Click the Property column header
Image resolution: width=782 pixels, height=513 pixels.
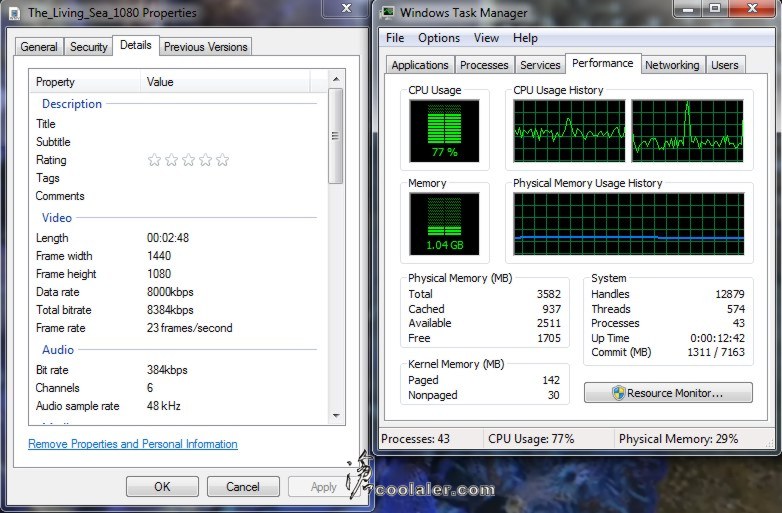click(85, 82)
